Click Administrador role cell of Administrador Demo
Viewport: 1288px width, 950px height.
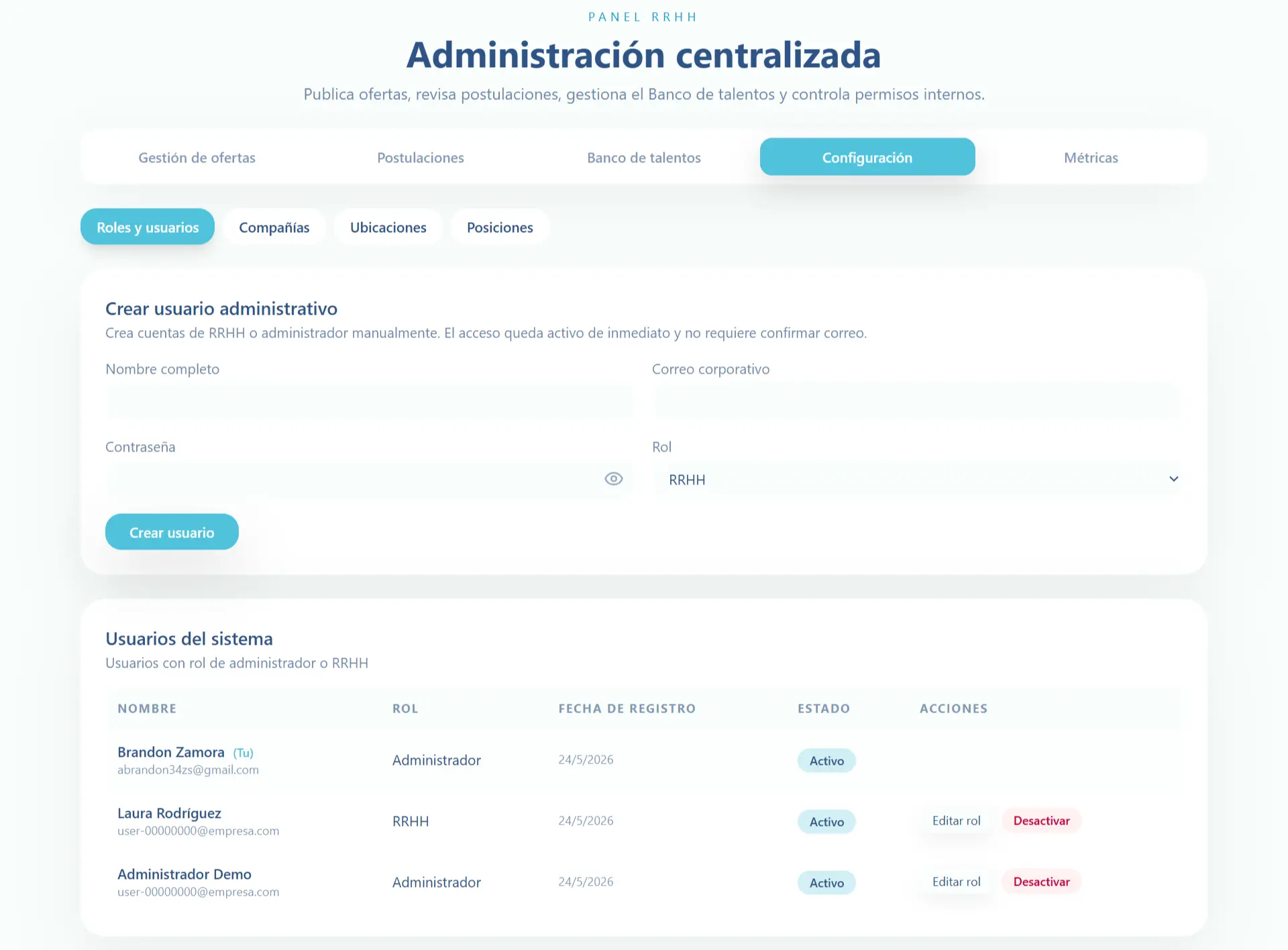click(x=437, y=882)
